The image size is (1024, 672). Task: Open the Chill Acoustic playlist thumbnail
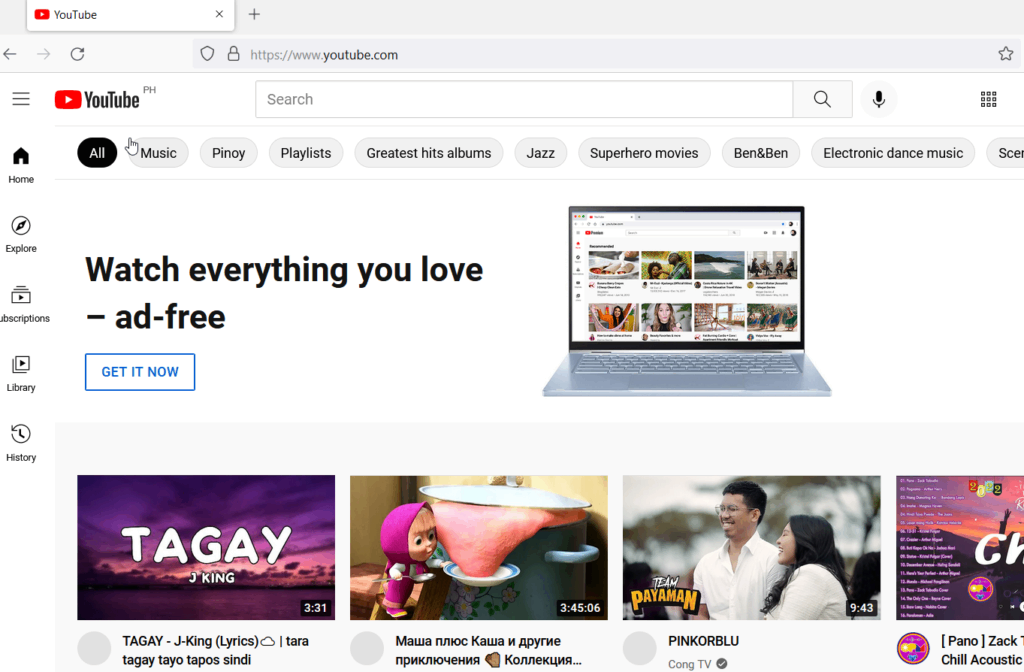coord(960,547)
